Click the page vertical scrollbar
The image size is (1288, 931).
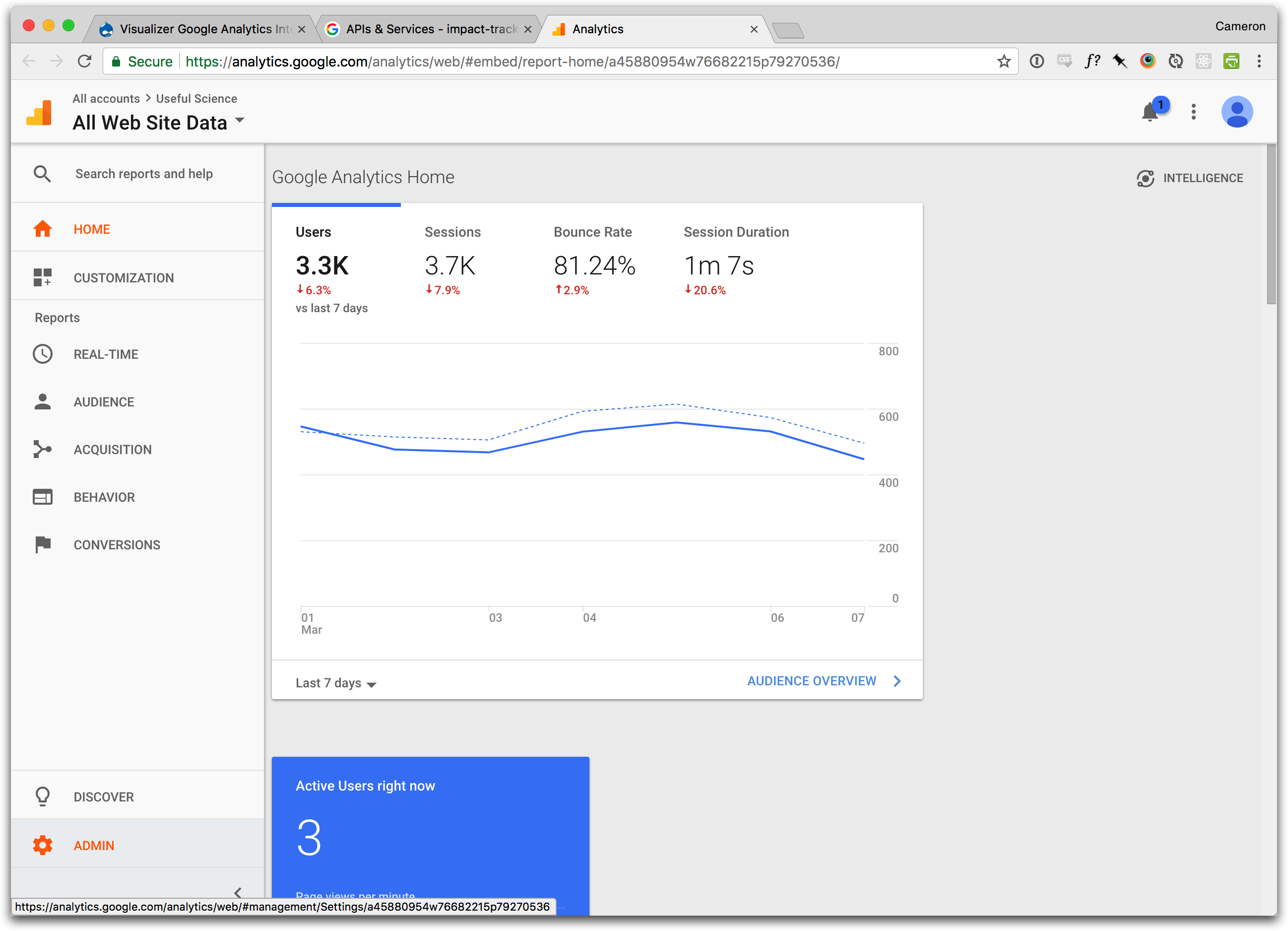(x=1271, y=225)
